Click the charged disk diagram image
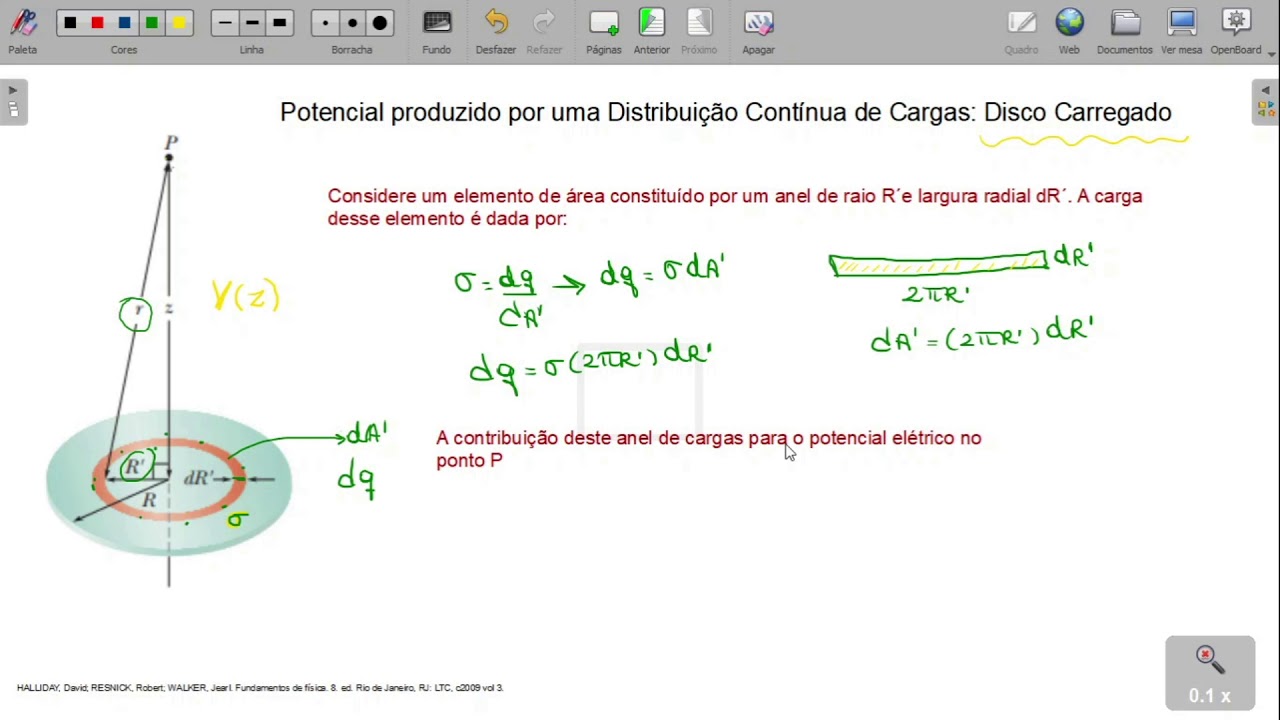Image resolution: width=1280 pixels, height=720 pixels. (x=168, y=360)
